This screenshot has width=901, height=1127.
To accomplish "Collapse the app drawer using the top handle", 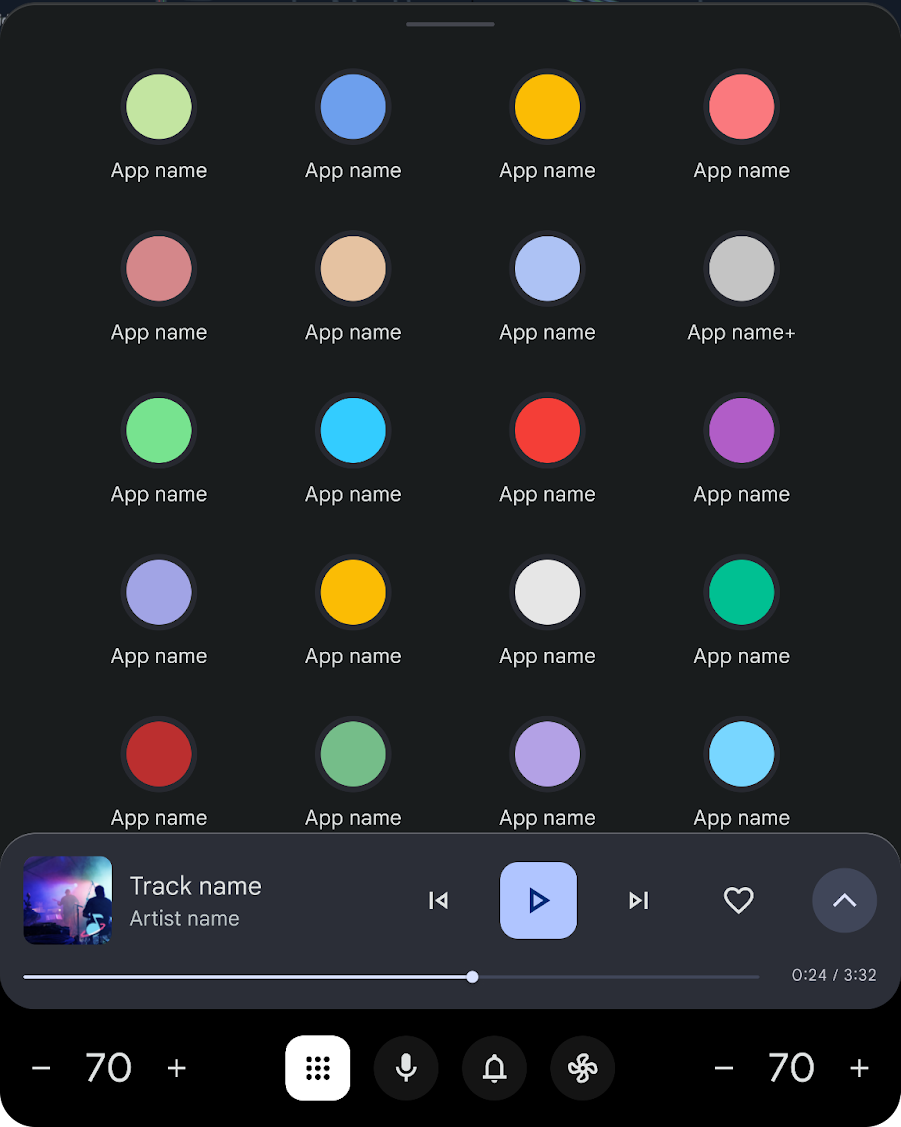I will 449,24.
